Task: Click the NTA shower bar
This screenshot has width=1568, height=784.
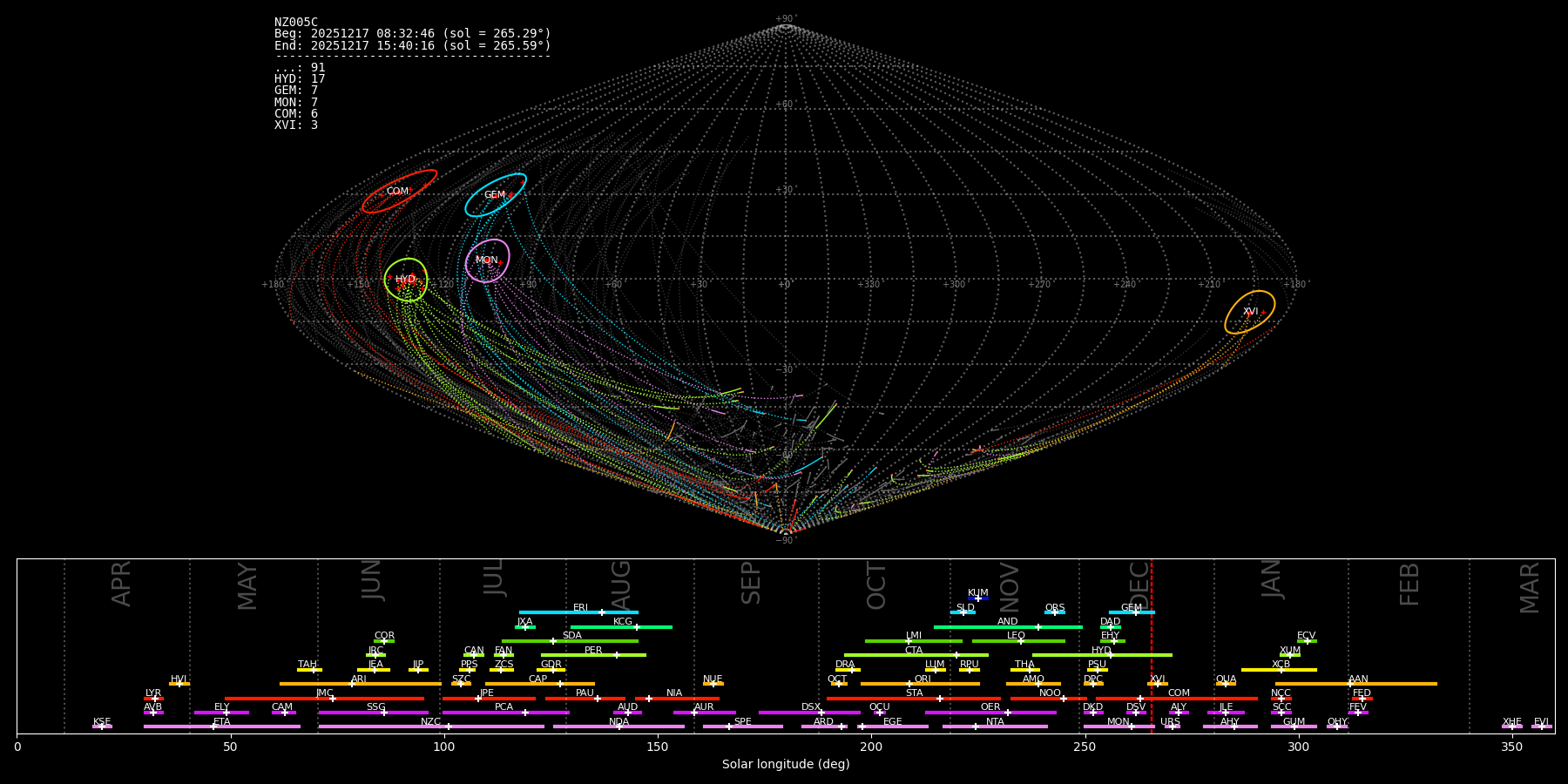Action: pos(994,727)
